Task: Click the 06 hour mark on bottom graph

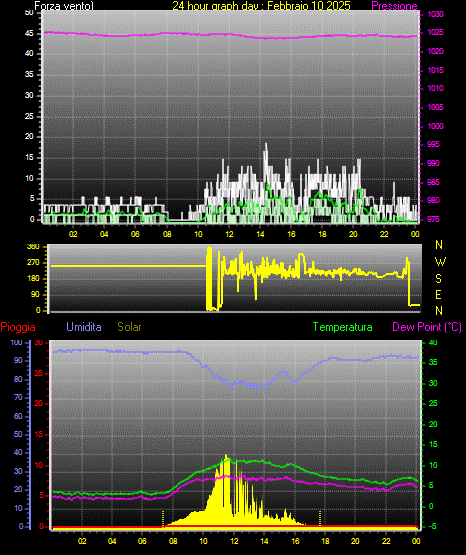Action: pos(142,541)
